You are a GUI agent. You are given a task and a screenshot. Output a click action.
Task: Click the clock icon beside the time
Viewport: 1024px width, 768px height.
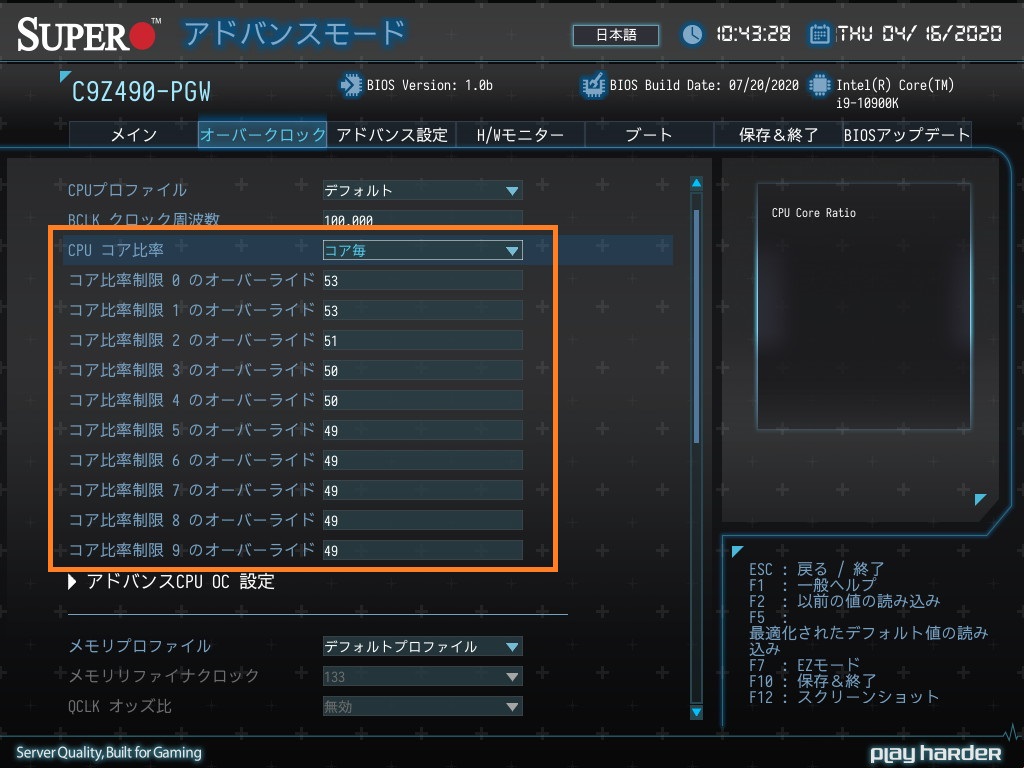point(692,34)
